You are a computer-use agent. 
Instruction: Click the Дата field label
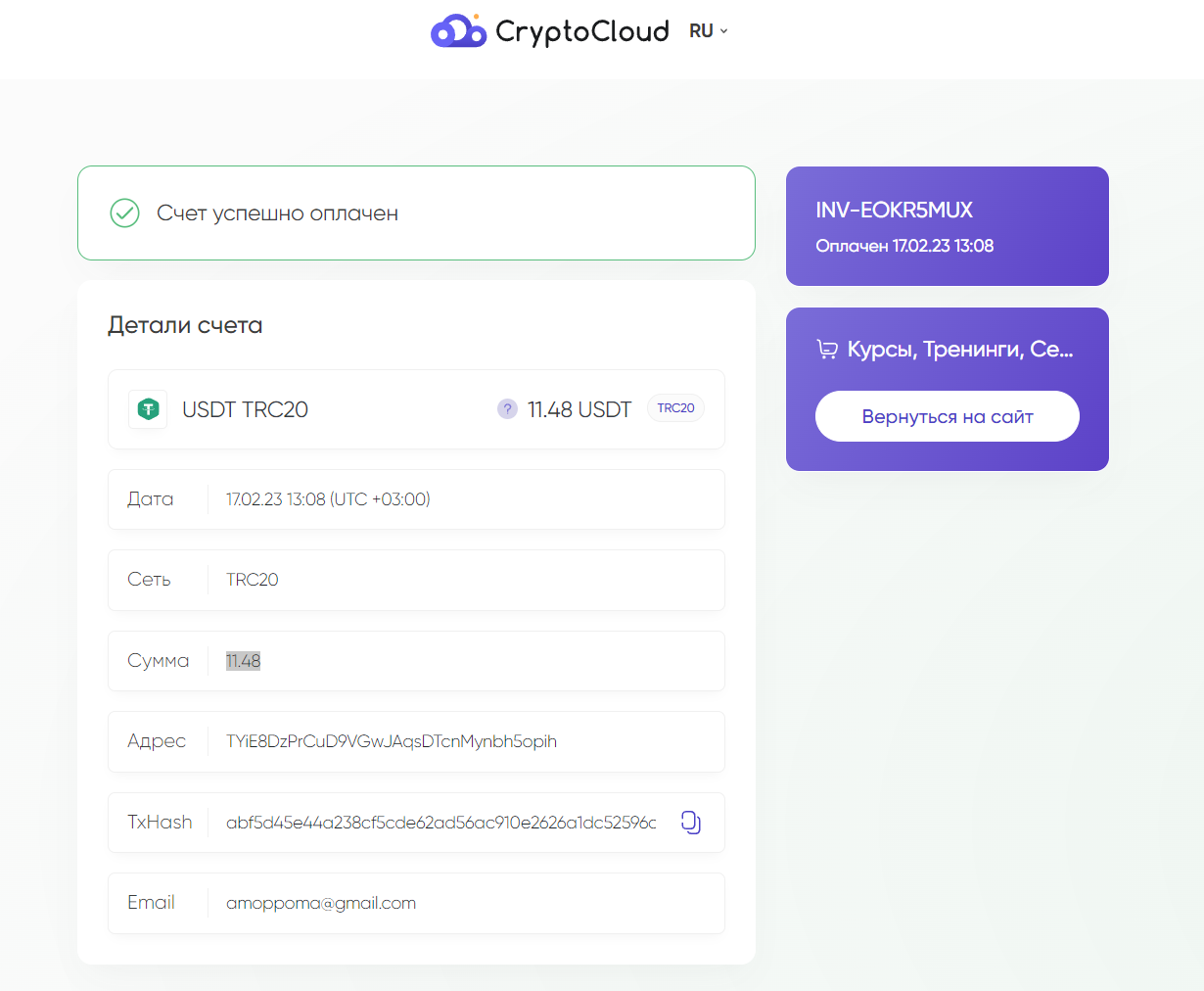(x=150, y=499)
